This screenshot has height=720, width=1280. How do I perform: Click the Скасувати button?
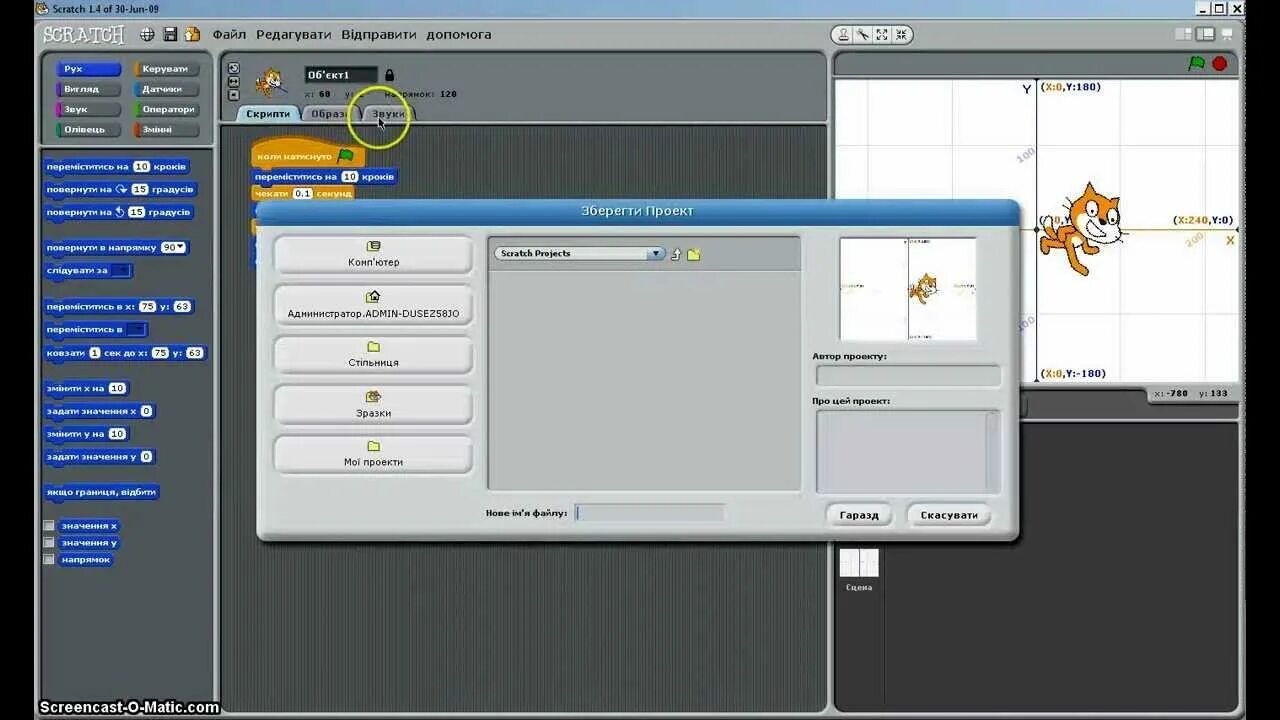(949, 515)
